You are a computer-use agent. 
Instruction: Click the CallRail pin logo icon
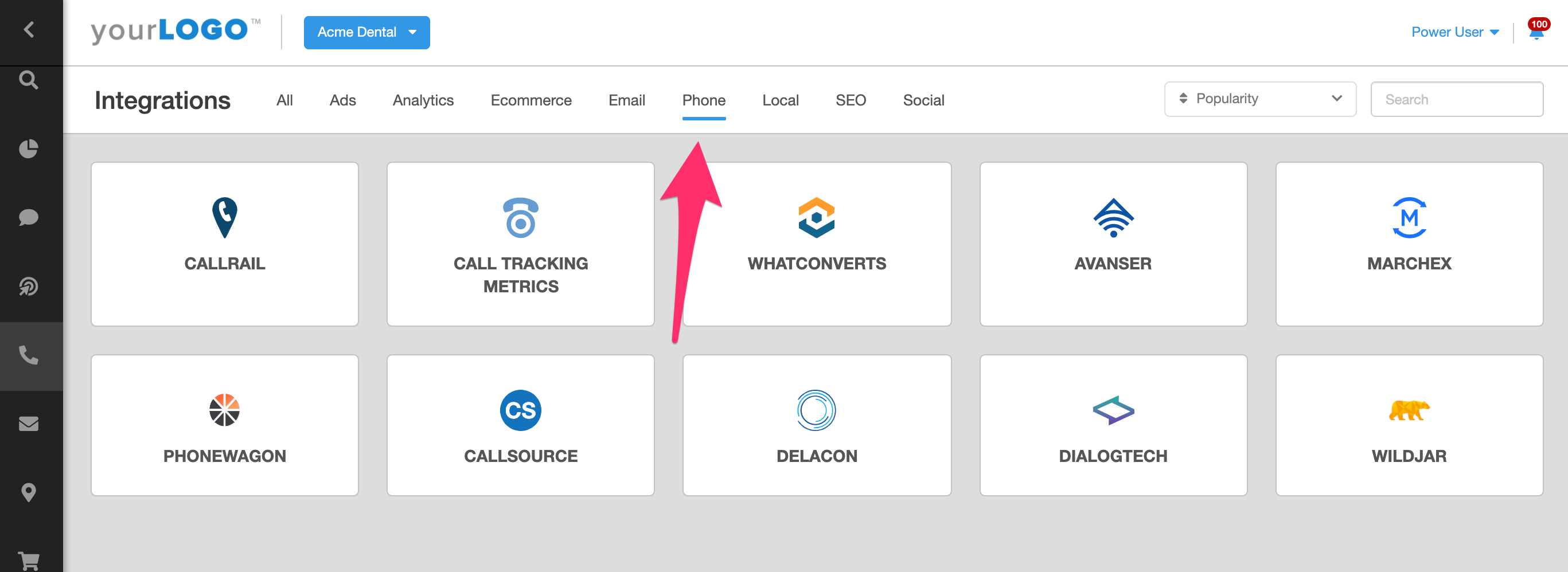[x=225, y=218]
